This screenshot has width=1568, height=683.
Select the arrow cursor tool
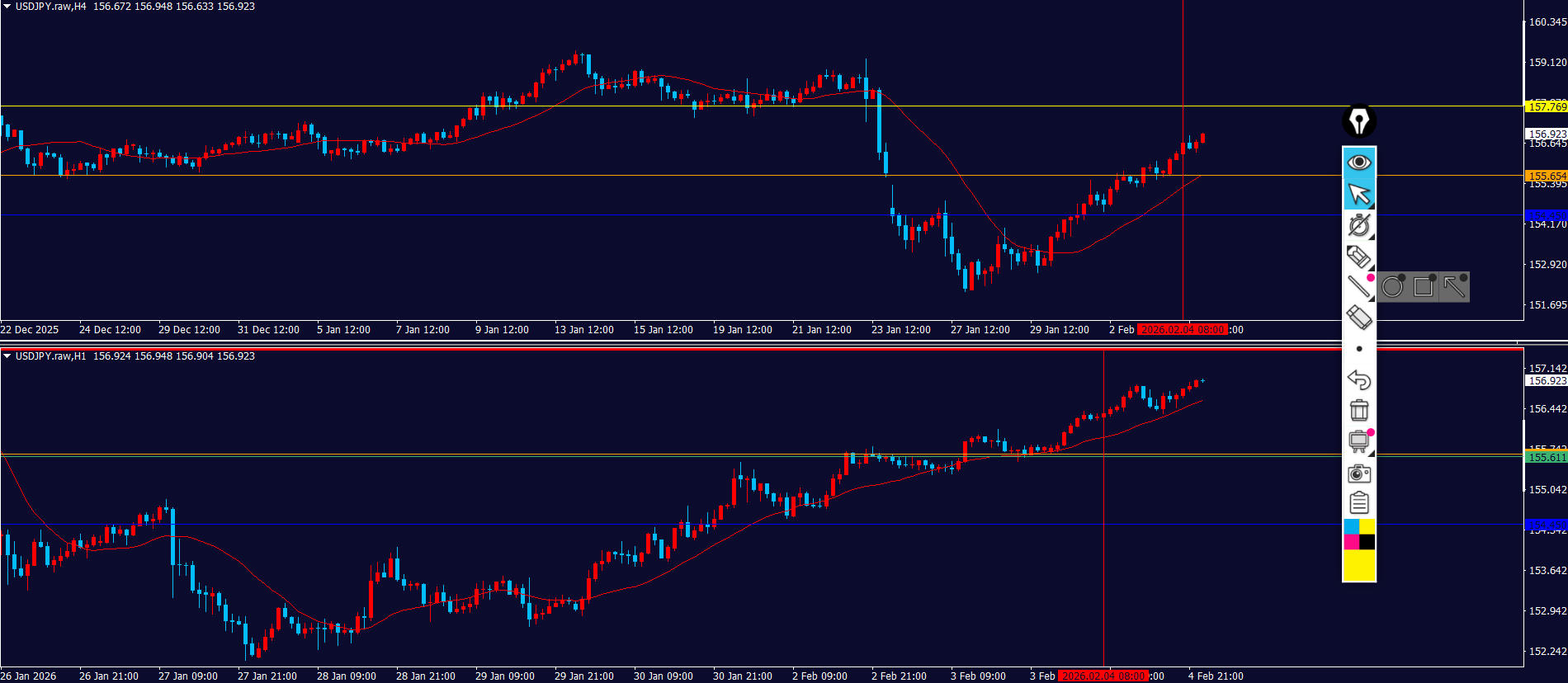pos(1358,194)
